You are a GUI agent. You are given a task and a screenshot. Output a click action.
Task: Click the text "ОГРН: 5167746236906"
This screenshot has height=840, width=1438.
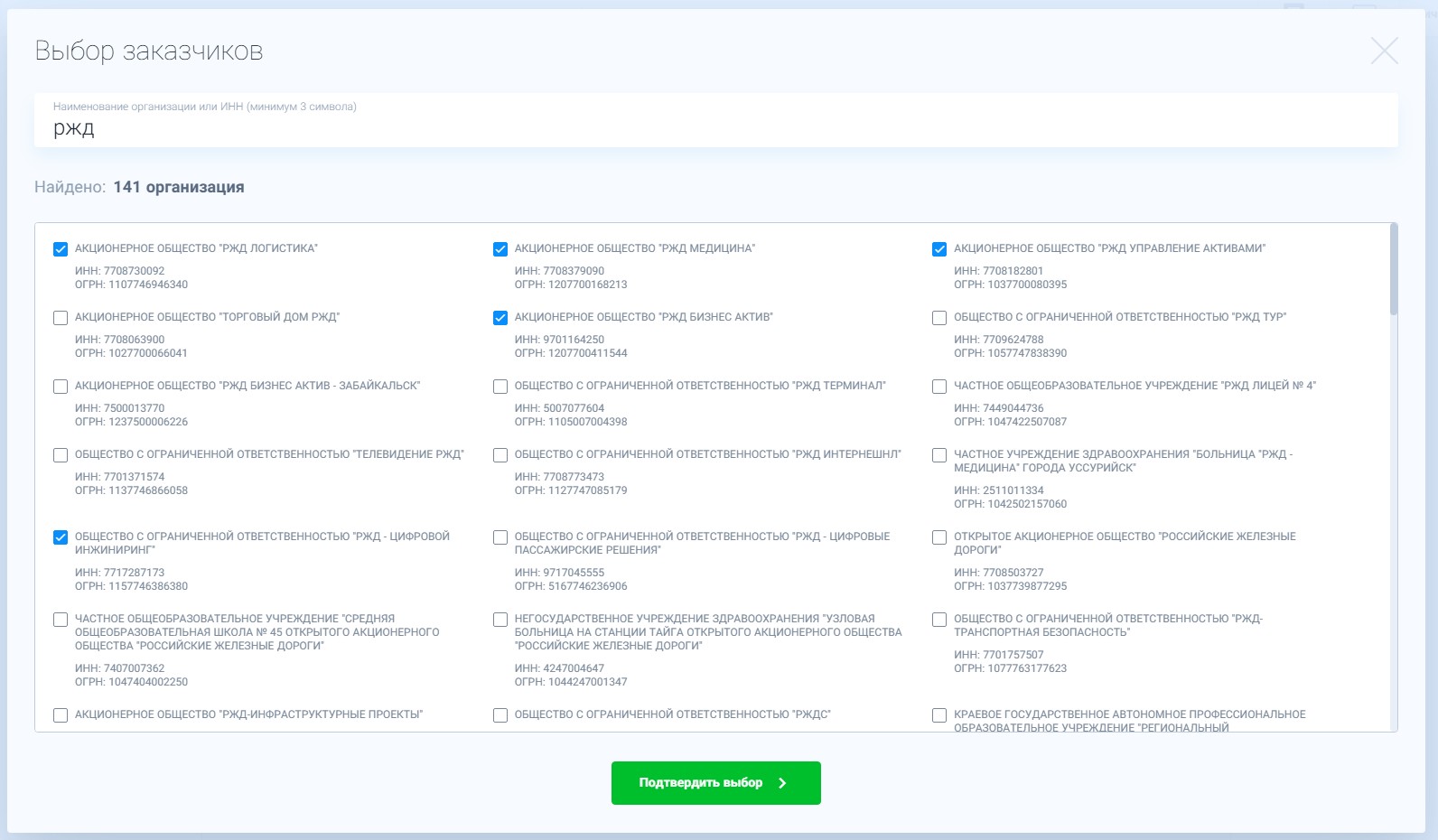point(571,586)
